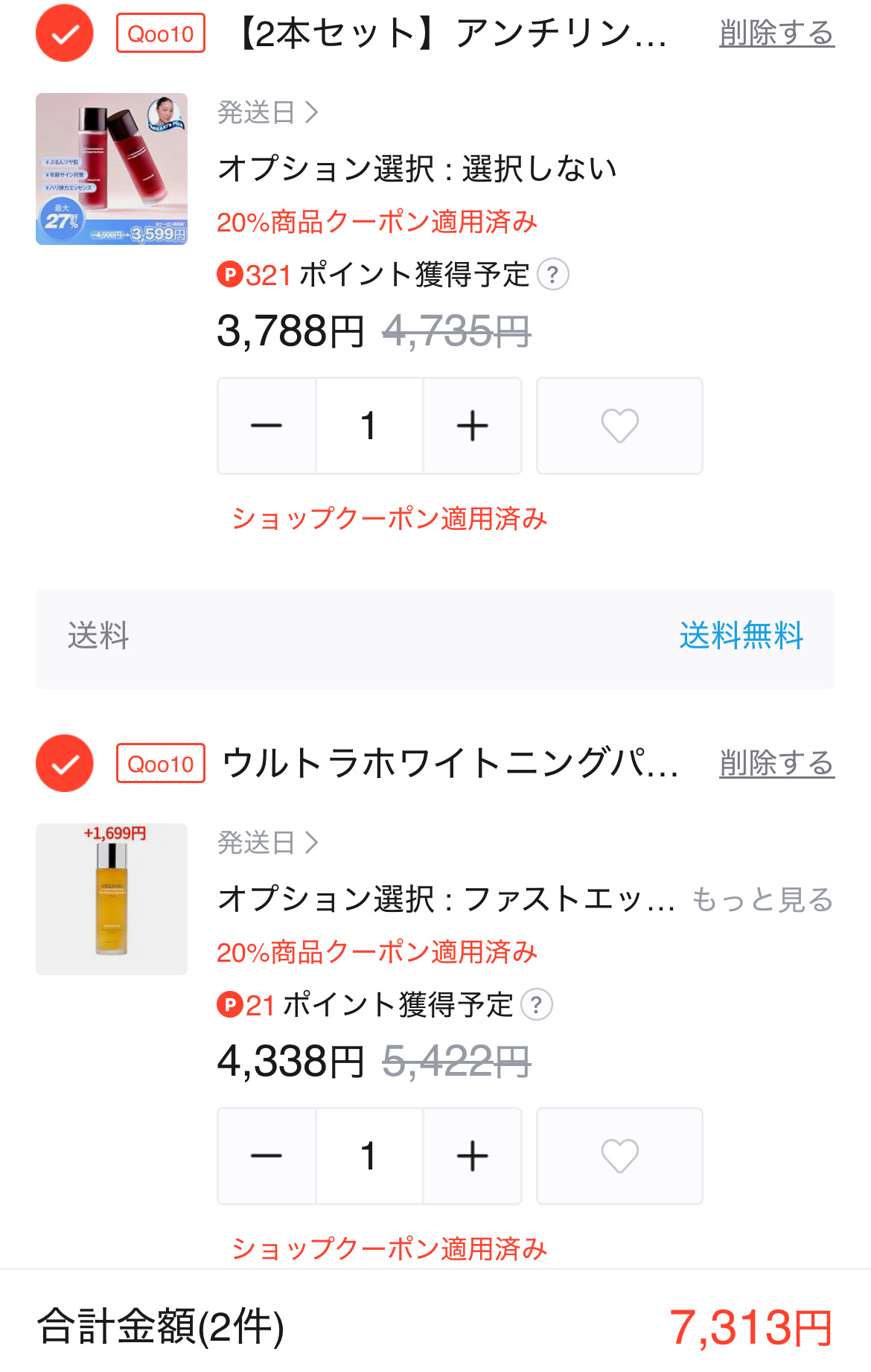Deselect the Ultra Whitening item checkbox
Screen dimensions: 871x1372
tap(65, 763)
